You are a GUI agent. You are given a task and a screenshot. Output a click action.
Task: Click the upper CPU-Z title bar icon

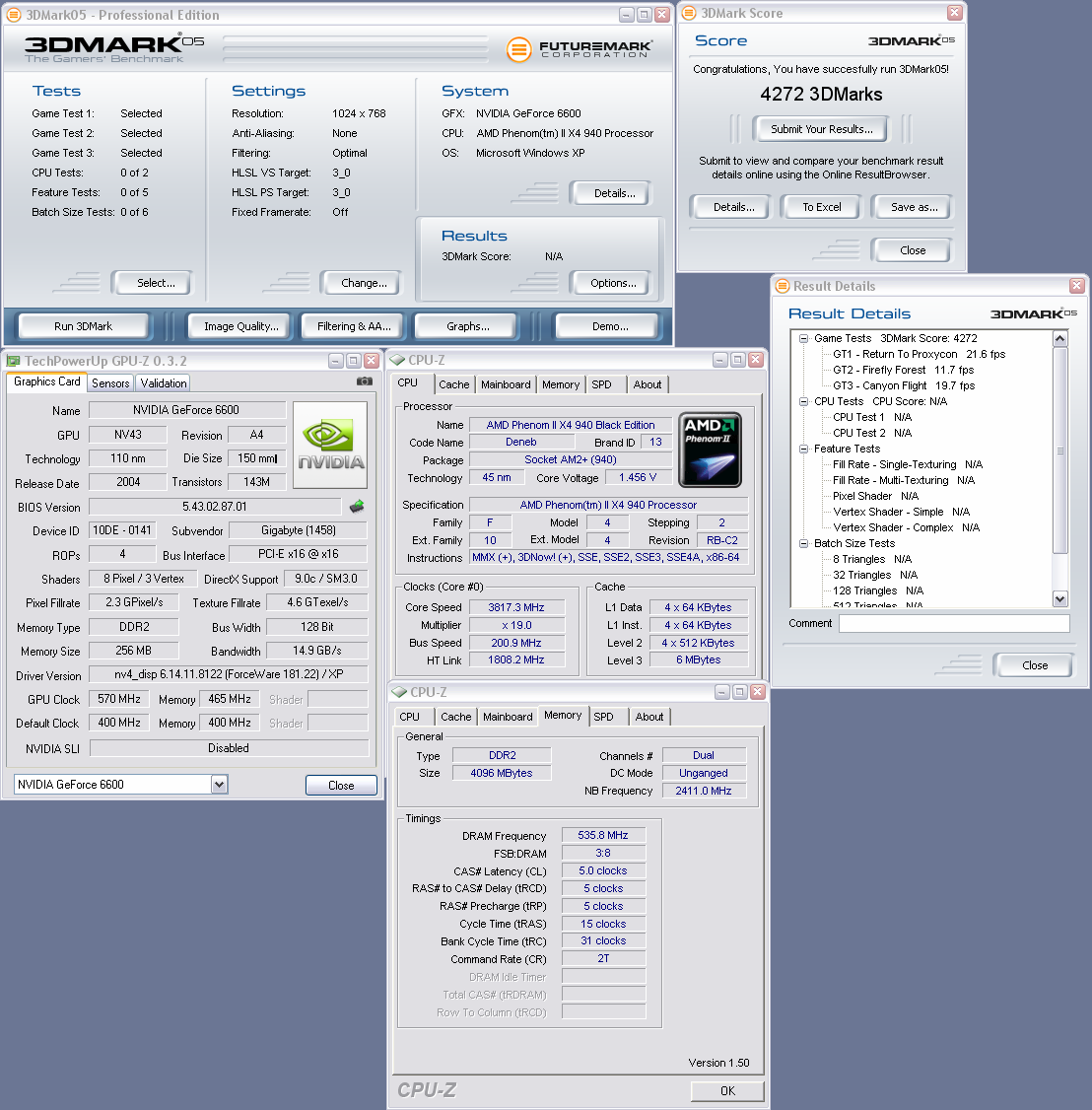click(x=397, y=361)
